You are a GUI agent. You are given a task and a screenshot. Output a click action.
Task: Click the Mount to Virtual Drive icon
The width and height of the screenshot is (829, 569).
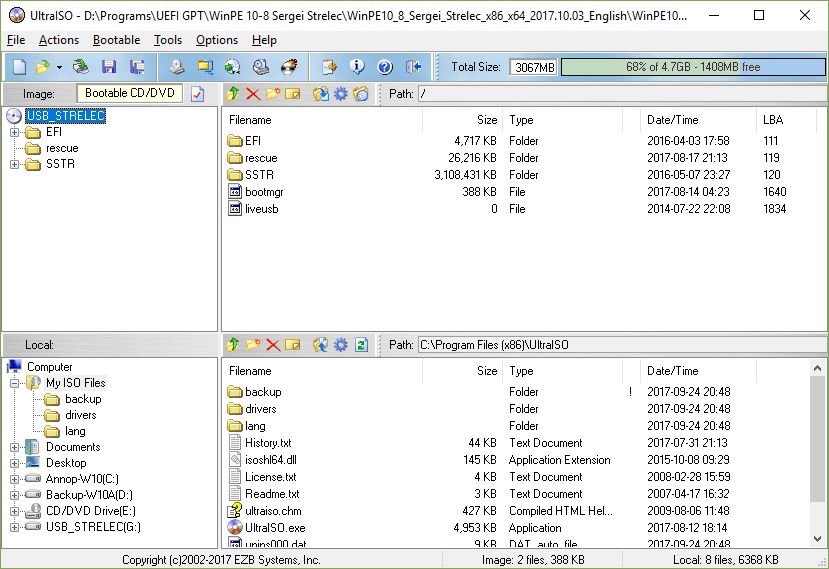(261, 67)
